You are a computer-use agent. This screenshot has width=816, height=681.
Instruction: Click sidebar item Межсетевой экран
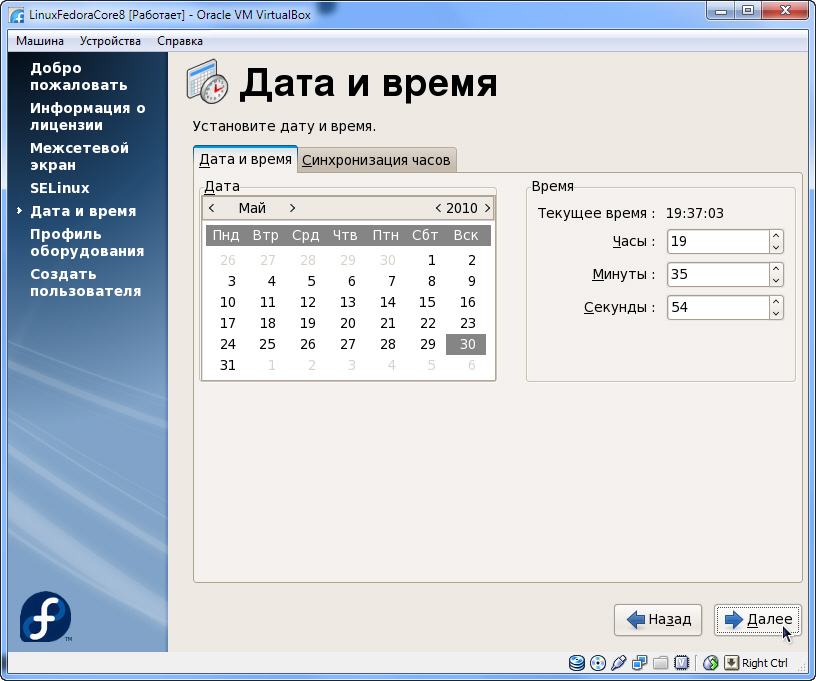(x=79, y=157)
